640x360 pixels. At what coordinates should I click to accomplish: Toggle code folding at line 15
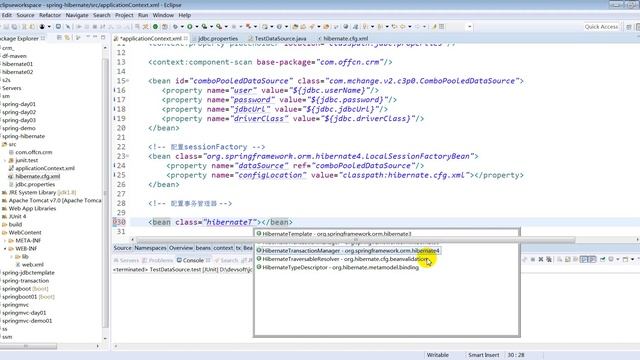click(127, 81)
